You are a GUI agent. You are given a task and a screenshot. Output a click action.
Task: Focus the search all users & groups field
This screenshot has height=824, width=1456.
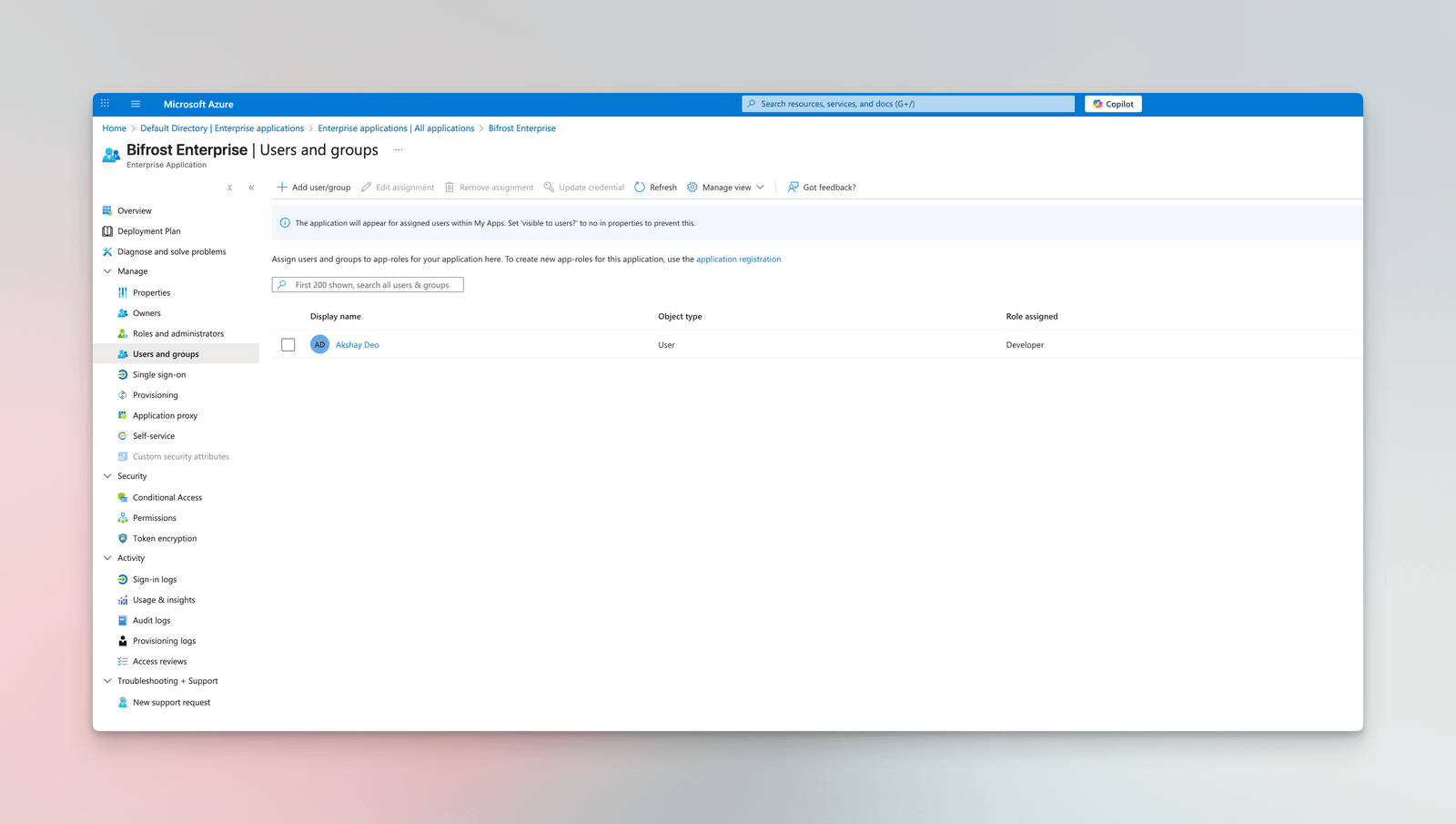click(368, 285)
